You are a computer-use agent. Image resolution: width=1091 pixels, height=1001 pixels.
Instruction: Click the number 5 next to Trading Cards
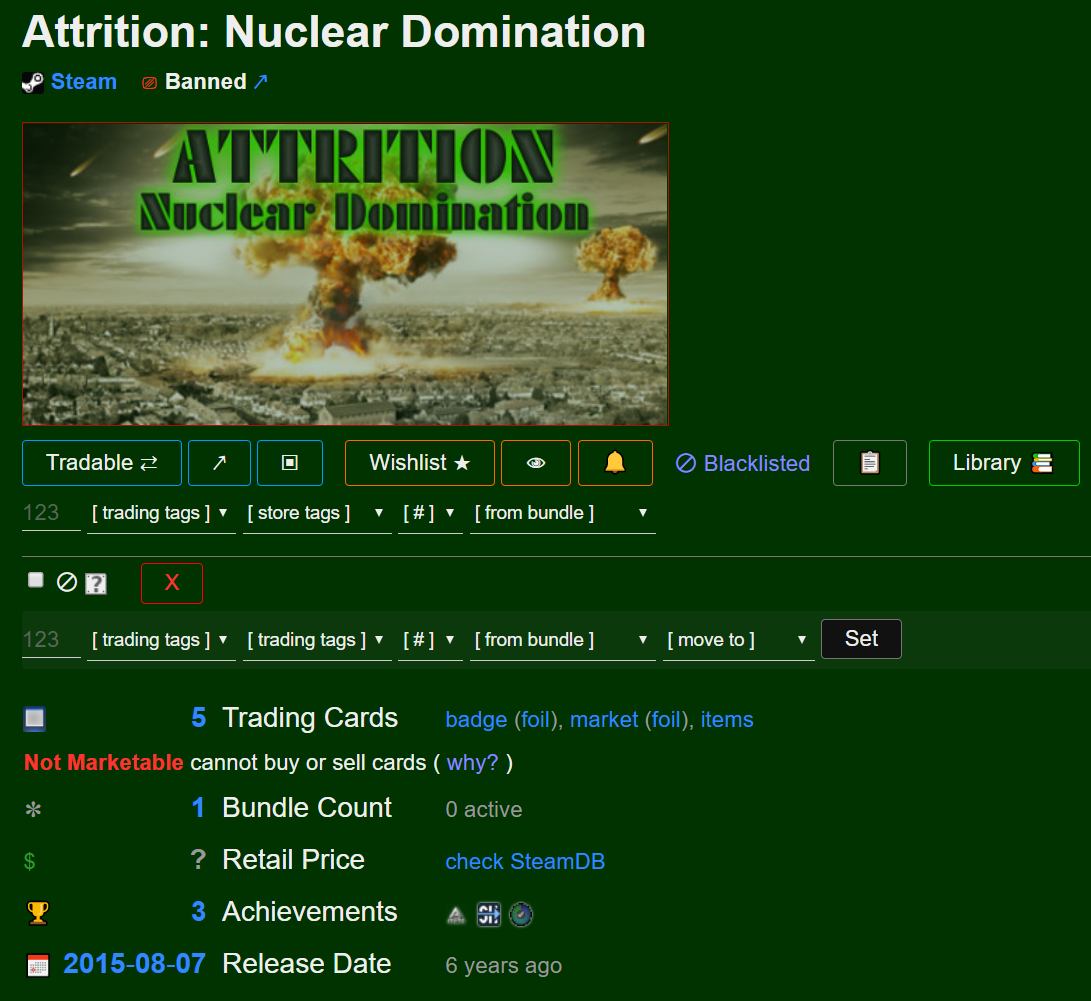click(x=198, y=718)
